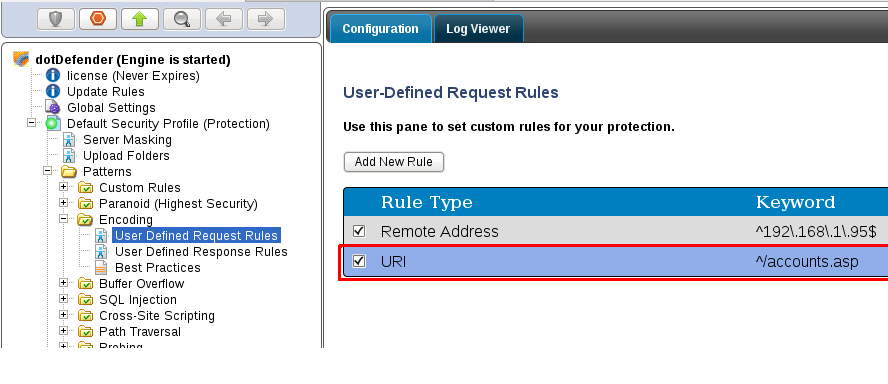Select the Best Practices tree item

pyautogui.click(x=157, y=267)
